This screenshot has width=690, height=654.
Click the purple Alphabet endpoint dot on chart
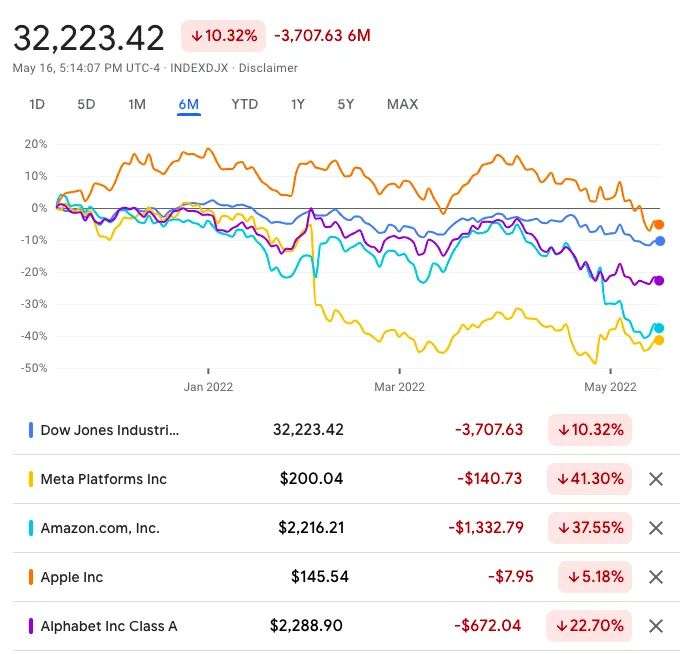[658, 281]
